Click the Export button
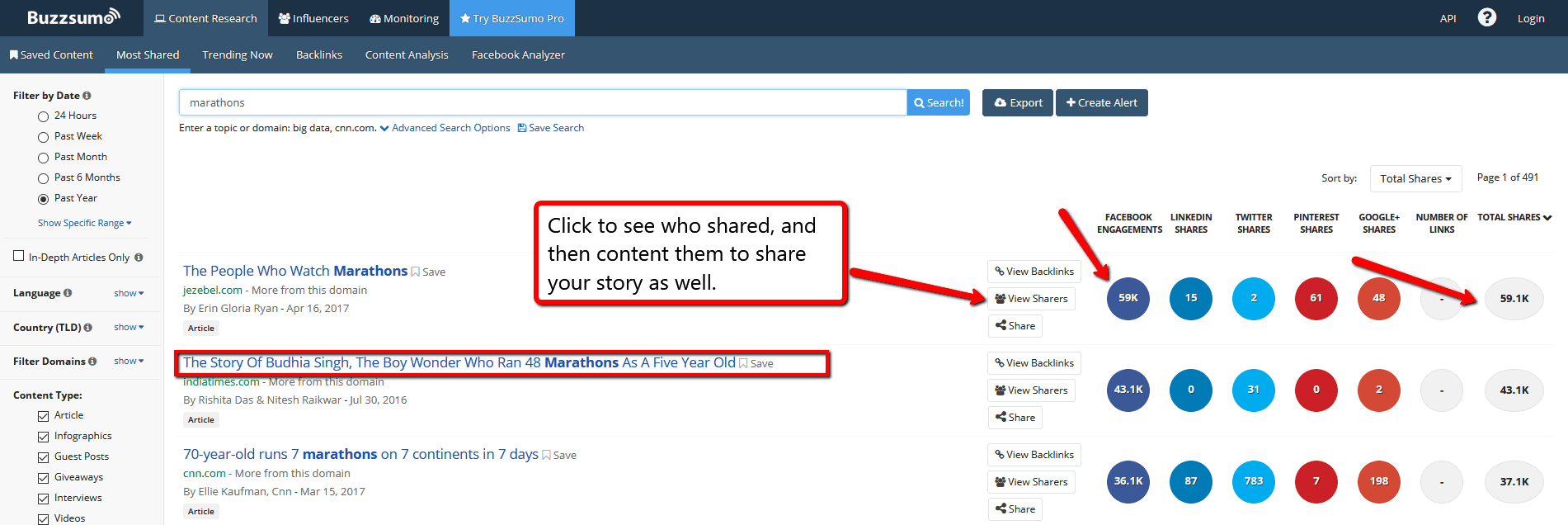1568x525 pixels. pos(1018,102)
